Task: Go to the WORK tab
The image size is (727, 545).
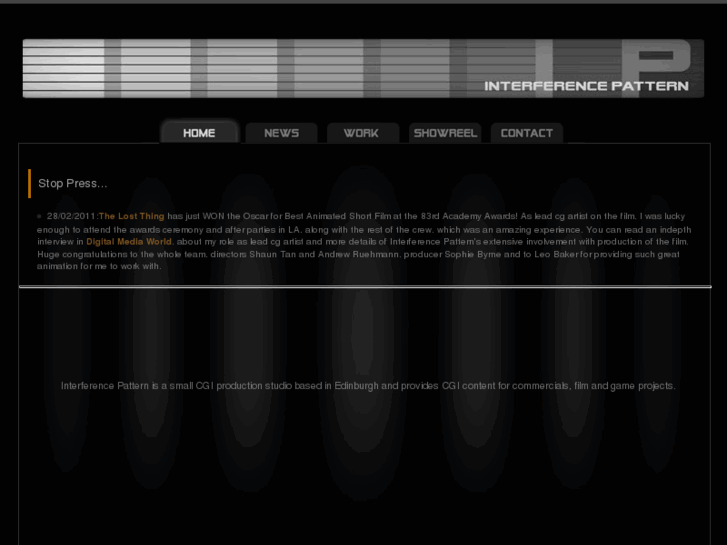Action: point(363,133)
